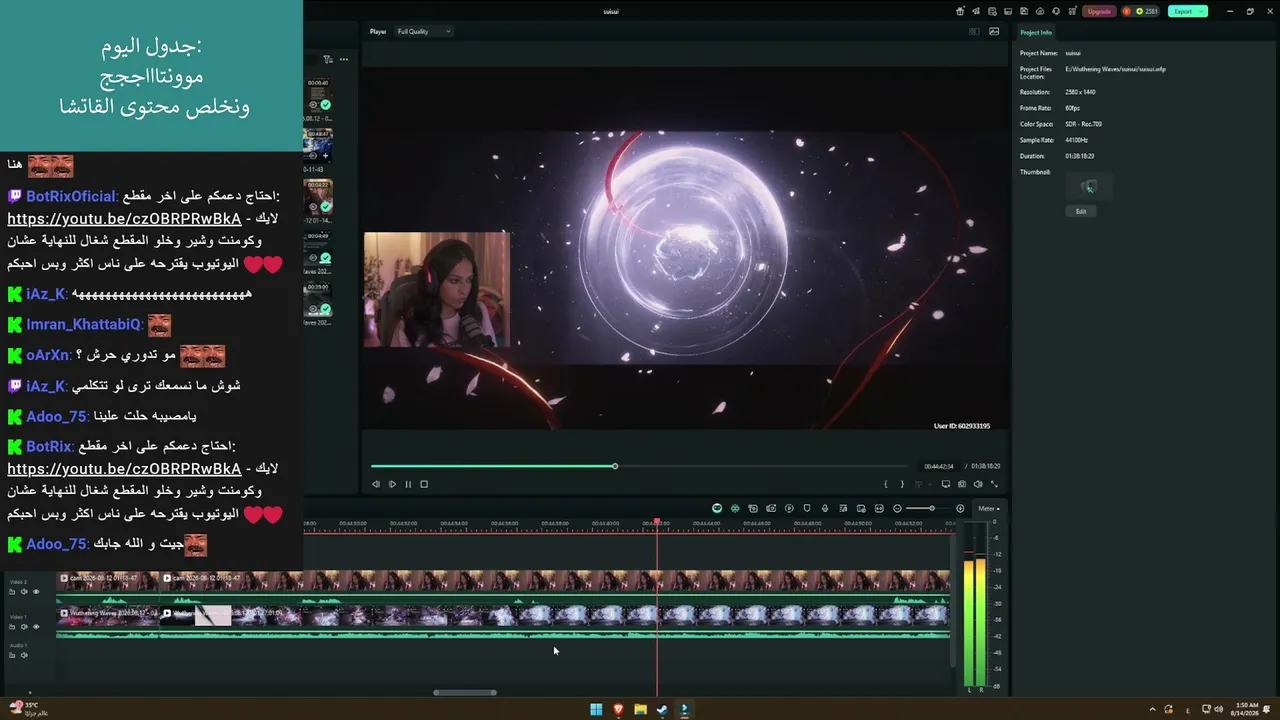The height and width of the screenshot is (720, 1280).
Task: Click the player progress bar handle
Action: [x=615, y=466]
